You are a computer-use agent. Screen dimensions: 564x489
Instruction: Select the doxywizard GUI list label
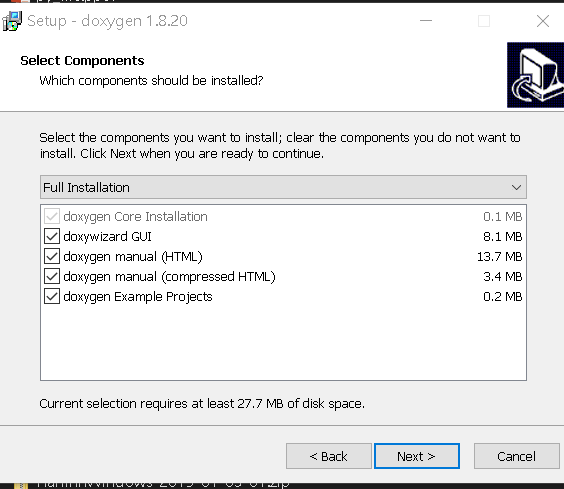point(107,236)
